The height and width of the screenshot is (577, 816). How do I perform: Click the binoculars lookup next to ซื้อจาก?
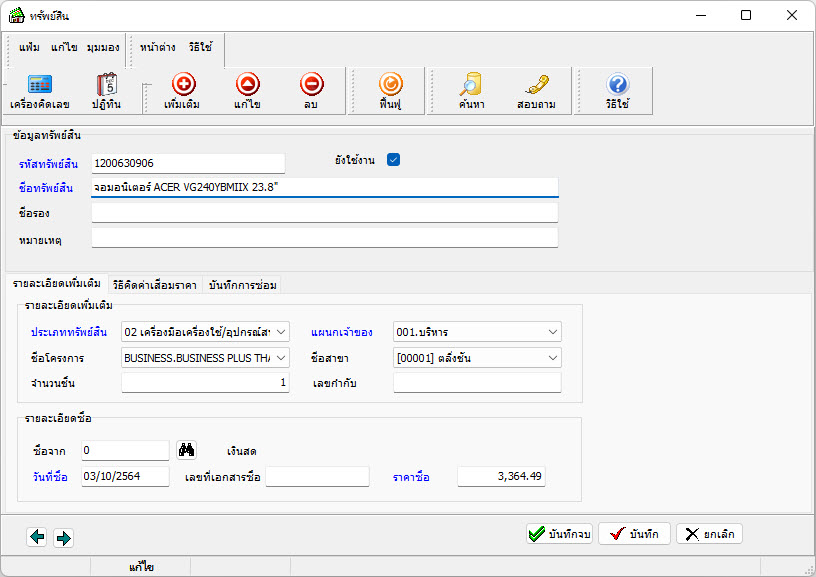(x=186, y=450)
